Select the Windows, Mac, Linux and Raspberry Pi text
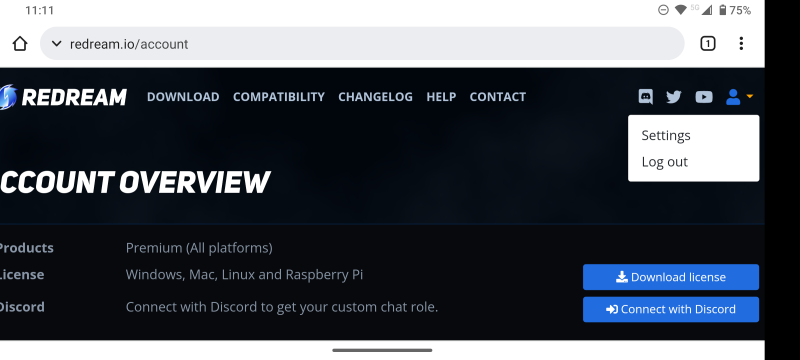Image resolution: width=800 pixels, height=360 pixels. pos(244,275)
